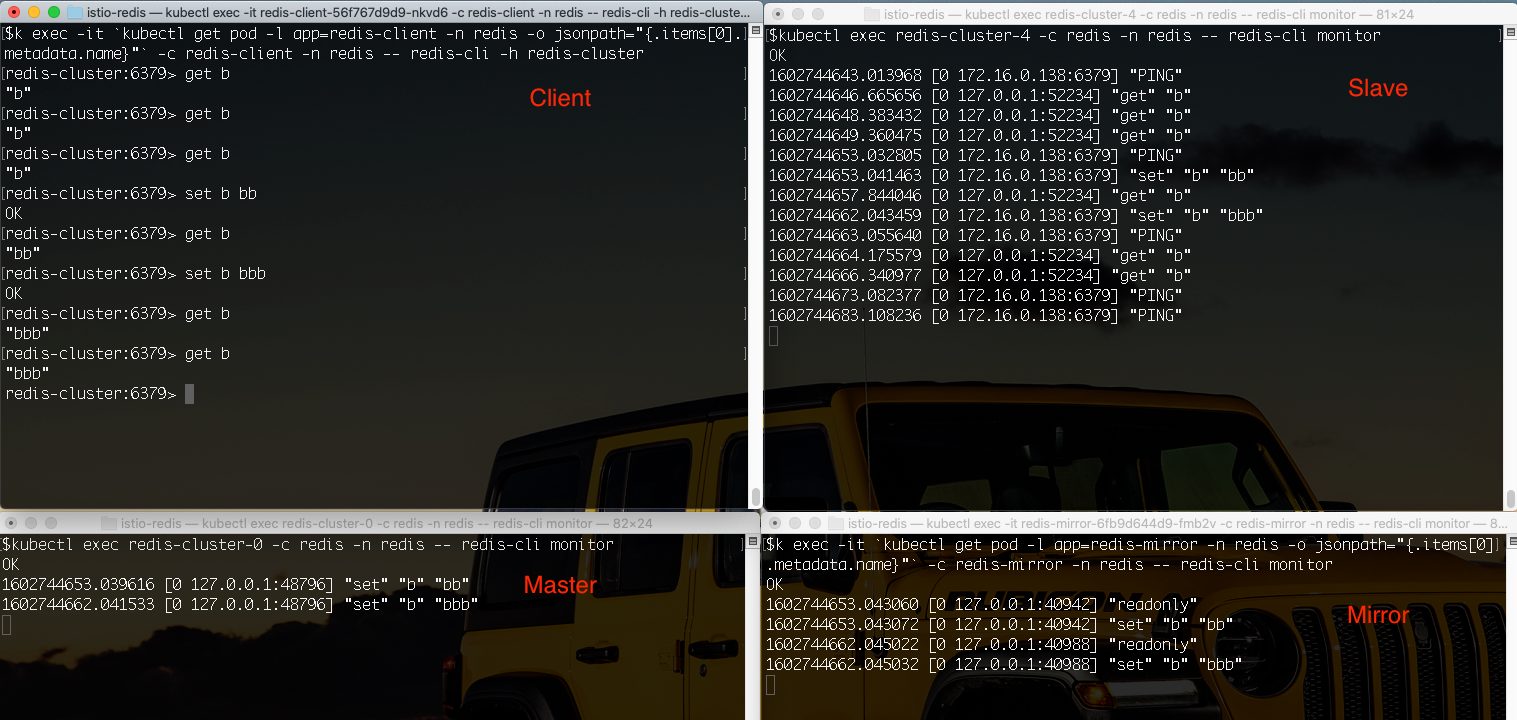
Task: Click the empty redis-cluster:6379> prompt with block cursor
Action: [x=100, y=394]
